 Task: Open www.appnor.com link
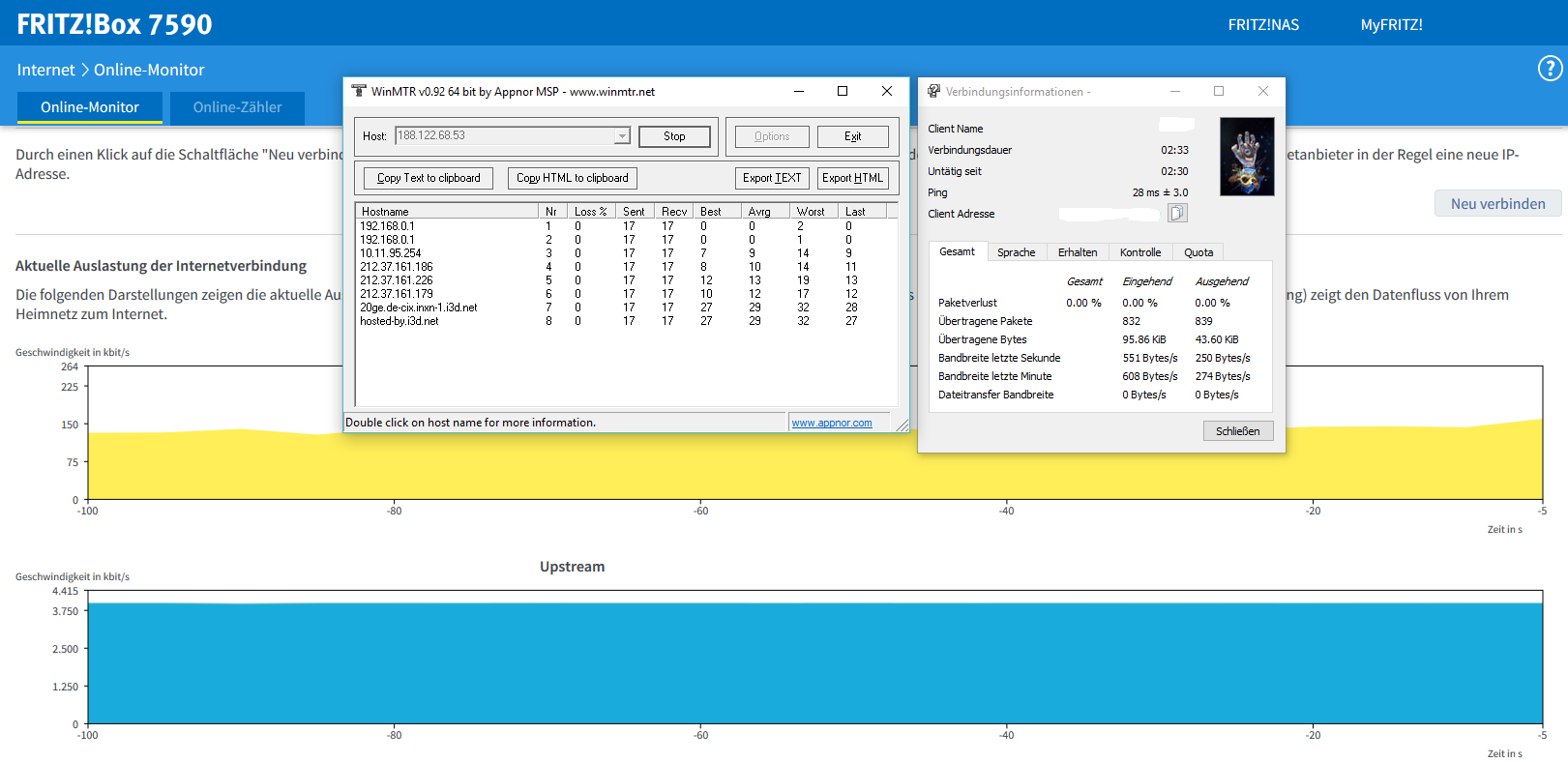click(x=832, y=423)
